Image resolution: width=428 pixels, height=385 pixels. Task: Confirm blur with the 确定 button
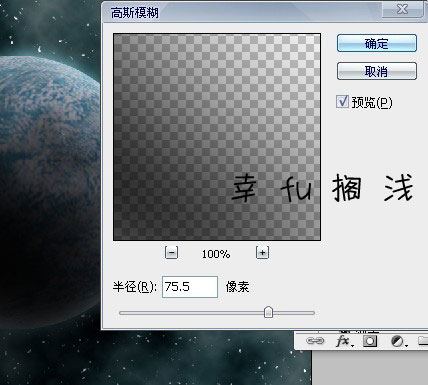tap(377, 43)
